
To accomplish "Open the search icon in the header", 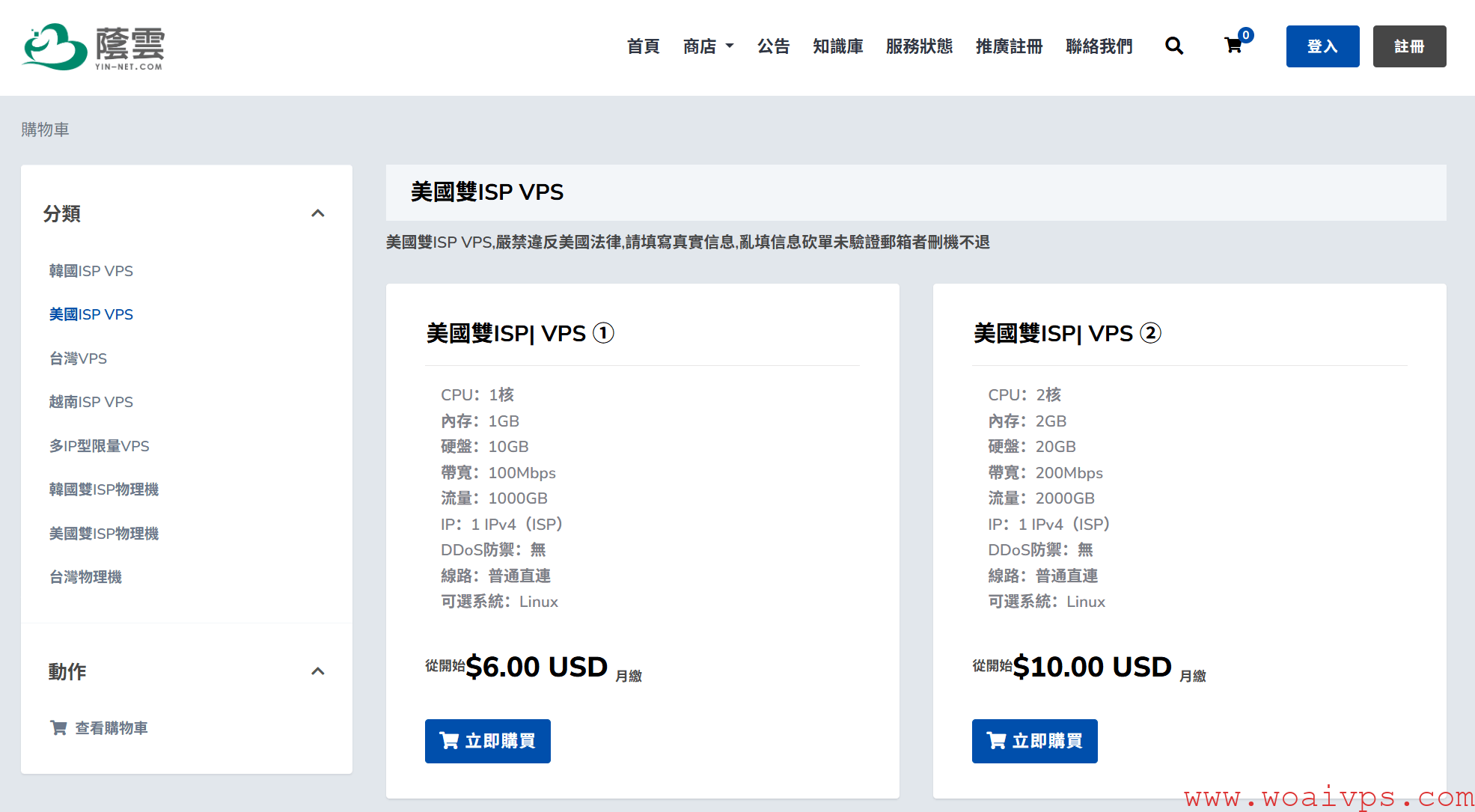I will coord(1173,46).
